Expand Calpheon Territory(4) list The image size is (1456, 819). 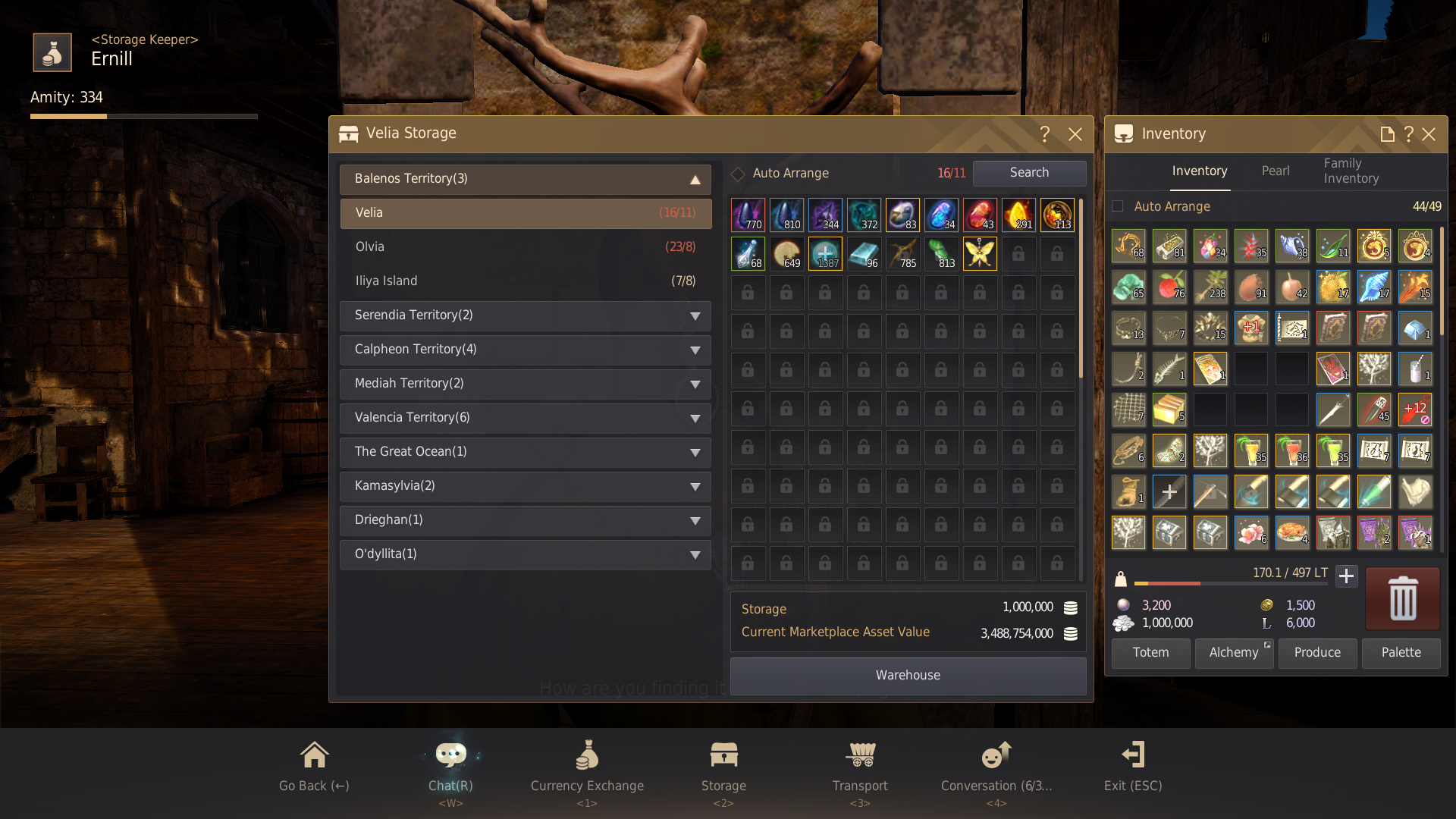tap(526, 350)
